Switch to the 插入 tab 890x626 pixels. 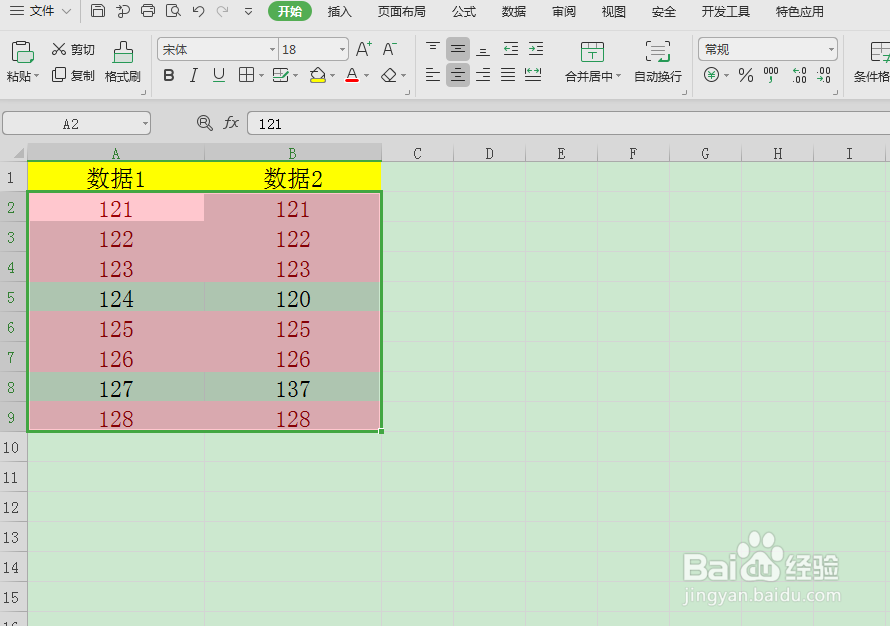click(x=339, y=11)
